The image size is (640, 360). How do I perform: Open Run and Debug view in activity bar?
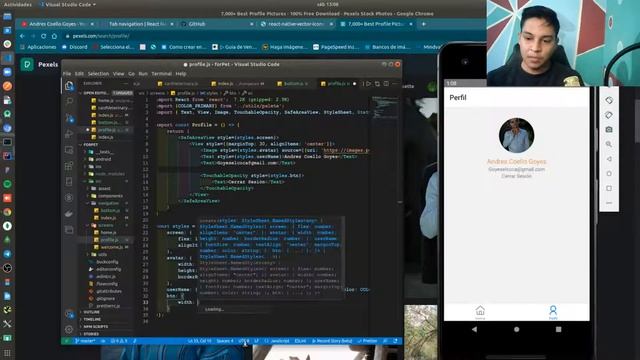[69, 134]
